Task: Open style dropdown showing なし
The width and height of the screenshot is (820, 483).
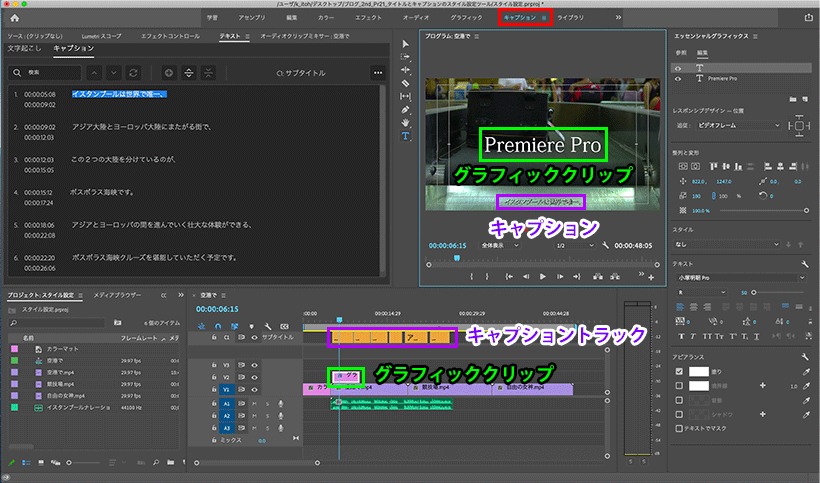Action: (727, 244)
